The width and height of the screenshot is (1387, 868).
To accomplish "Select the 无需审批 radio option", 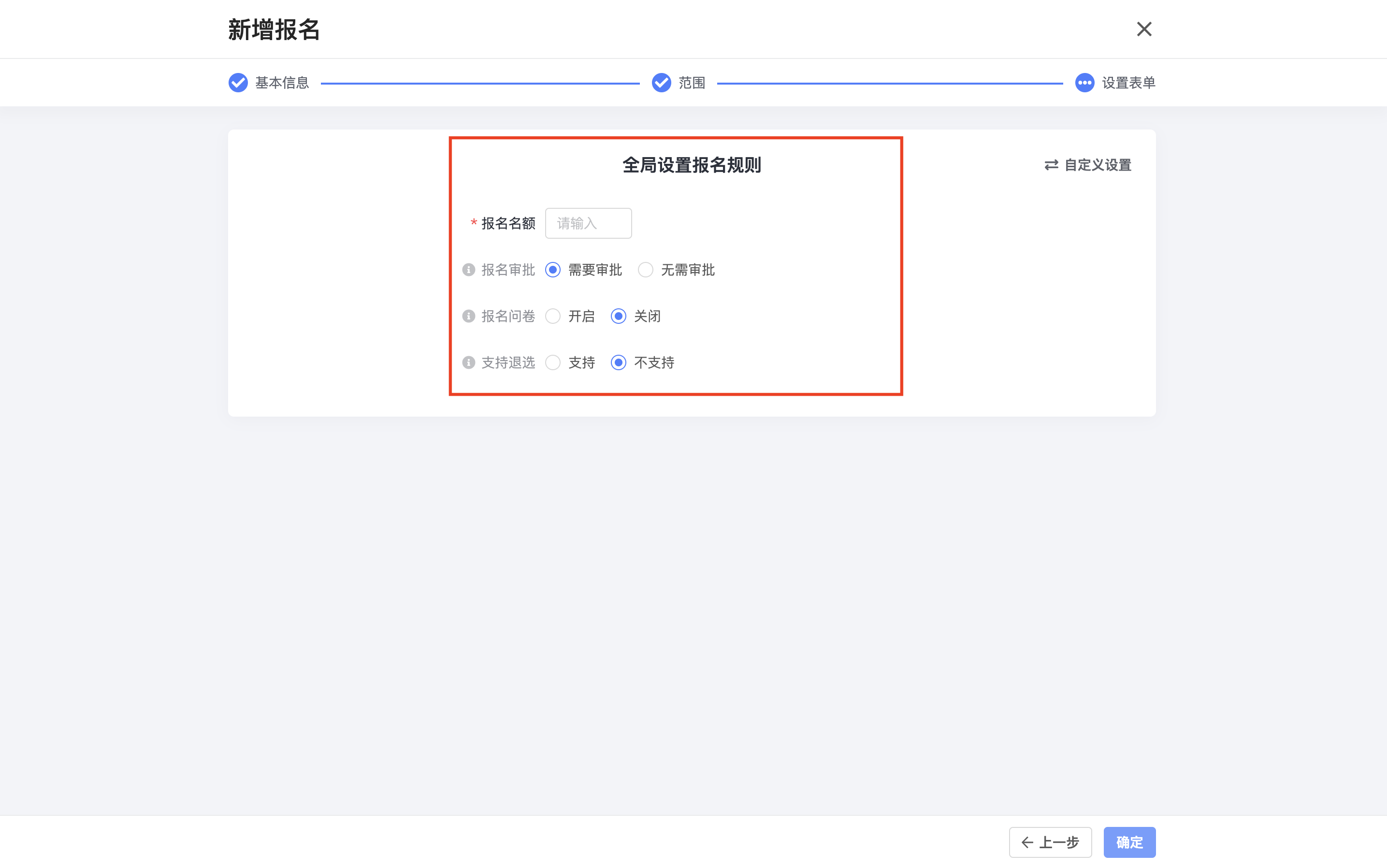I will tap(645, 270).
